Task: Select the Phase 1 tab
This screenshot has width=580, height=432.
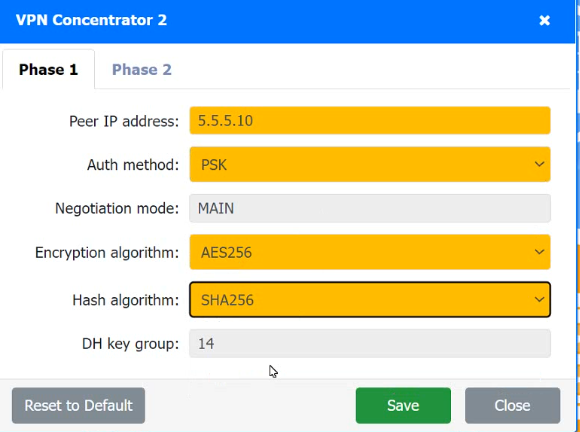Action: click(48, 70)
